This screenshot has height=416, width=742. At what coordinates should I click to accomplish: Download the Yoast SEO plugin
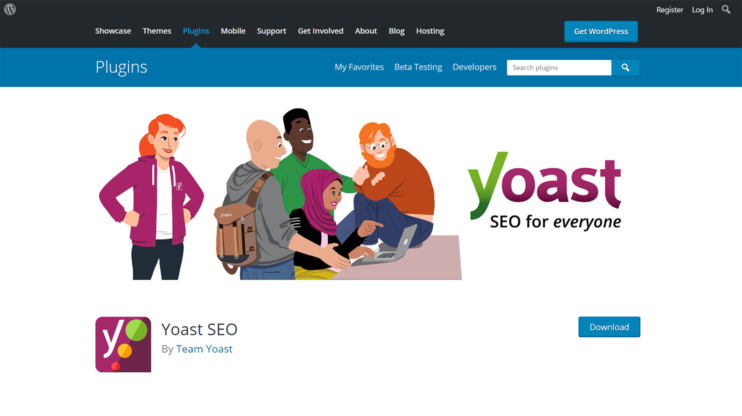609,327
